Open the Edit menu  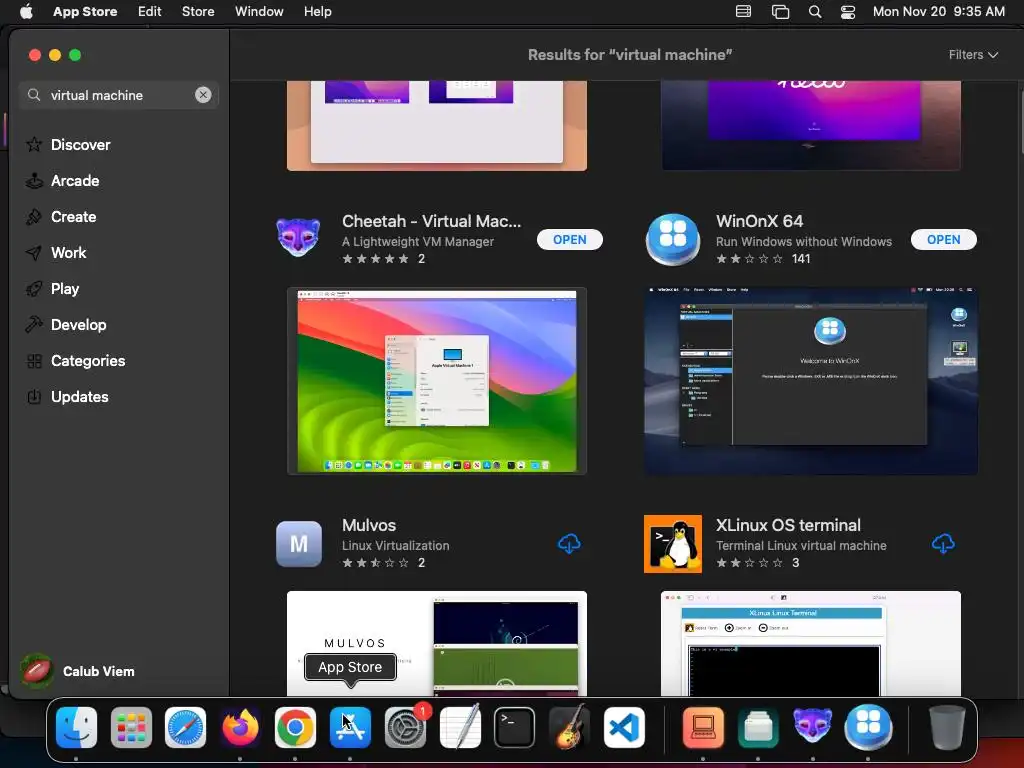pyautogui.click(x=150, y=12)
